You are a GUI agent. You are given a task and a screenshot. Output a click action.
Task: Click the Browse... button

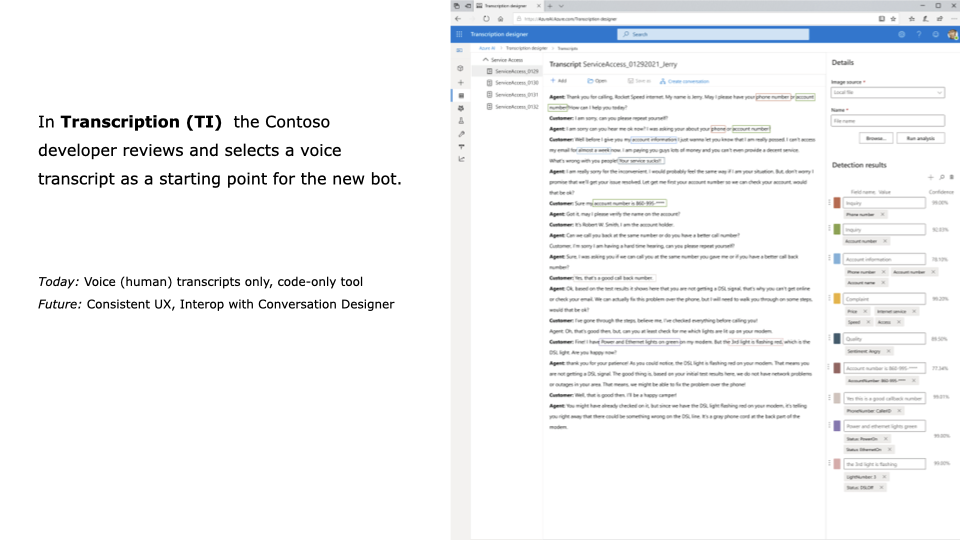(876, 138)
